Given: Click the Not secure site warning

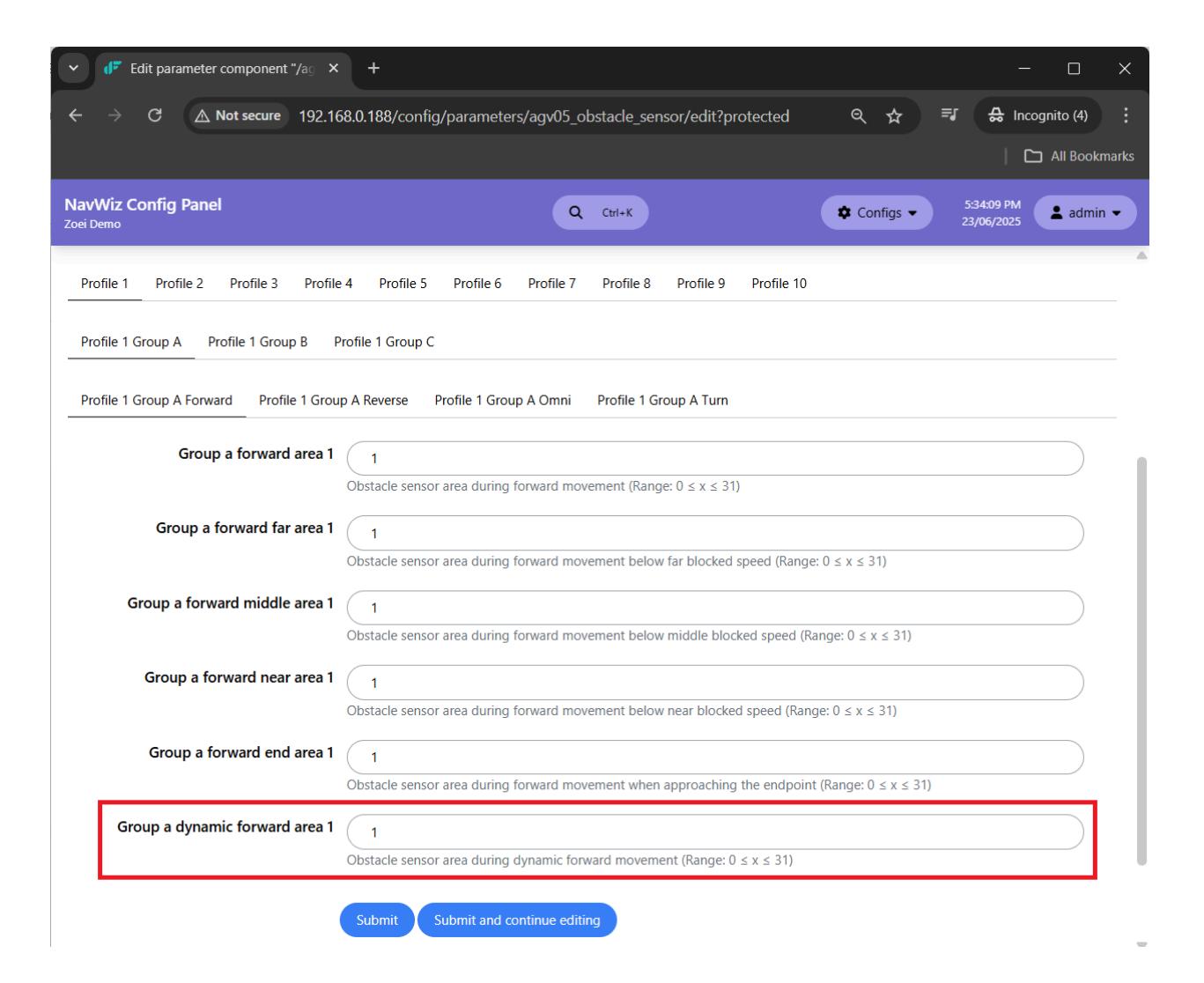Looking at the screenshot, I should [x=239, y=115].
